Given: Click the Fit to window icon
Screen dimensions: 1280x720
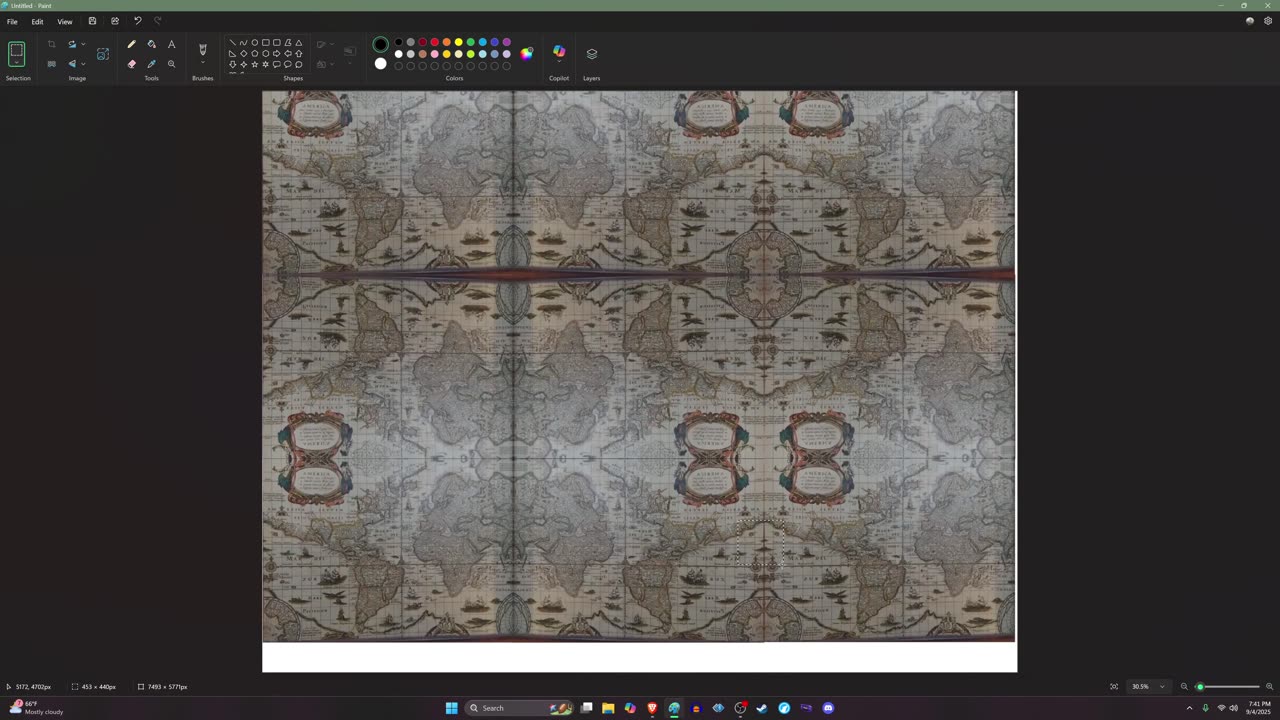Looking at the screenshot, I should click(1114, 687).
